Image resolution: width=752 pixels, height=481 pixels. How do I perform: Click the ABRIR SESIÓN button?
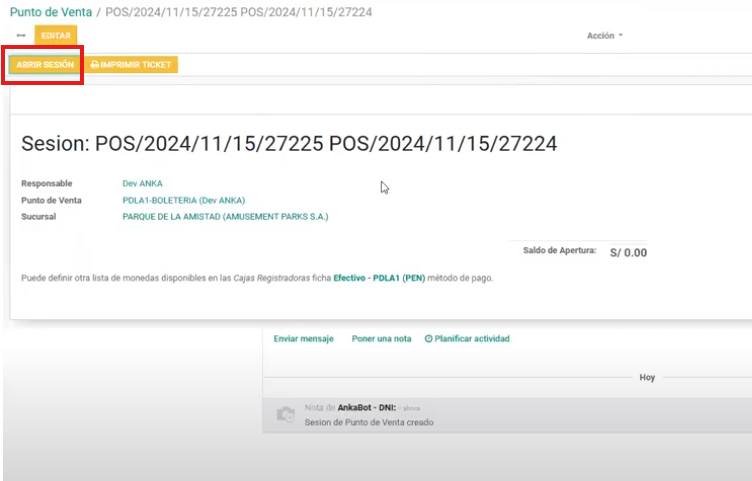45,64
